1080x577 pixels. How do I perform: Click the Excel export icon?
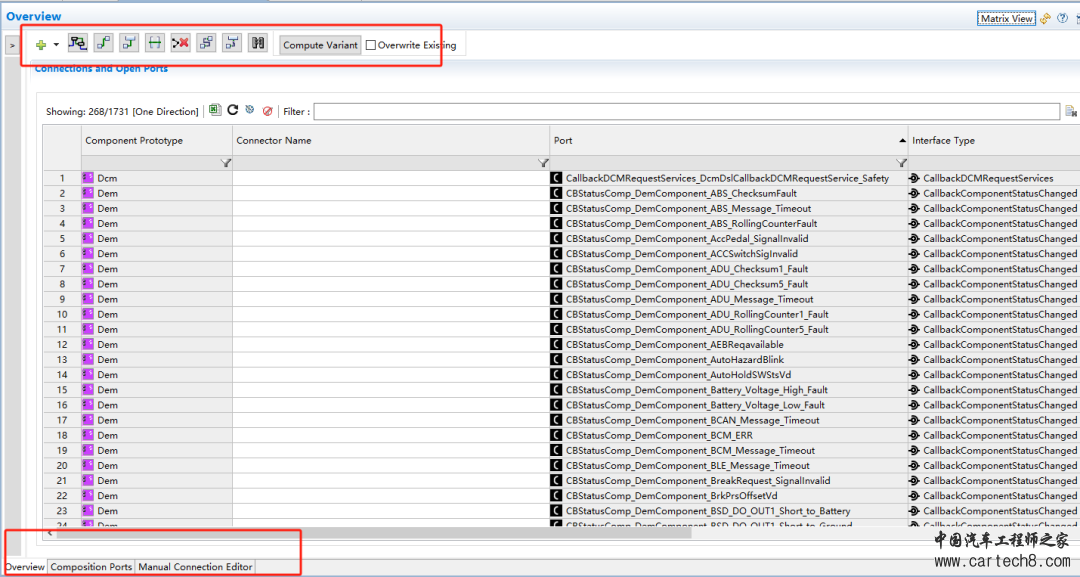point(215,110)
